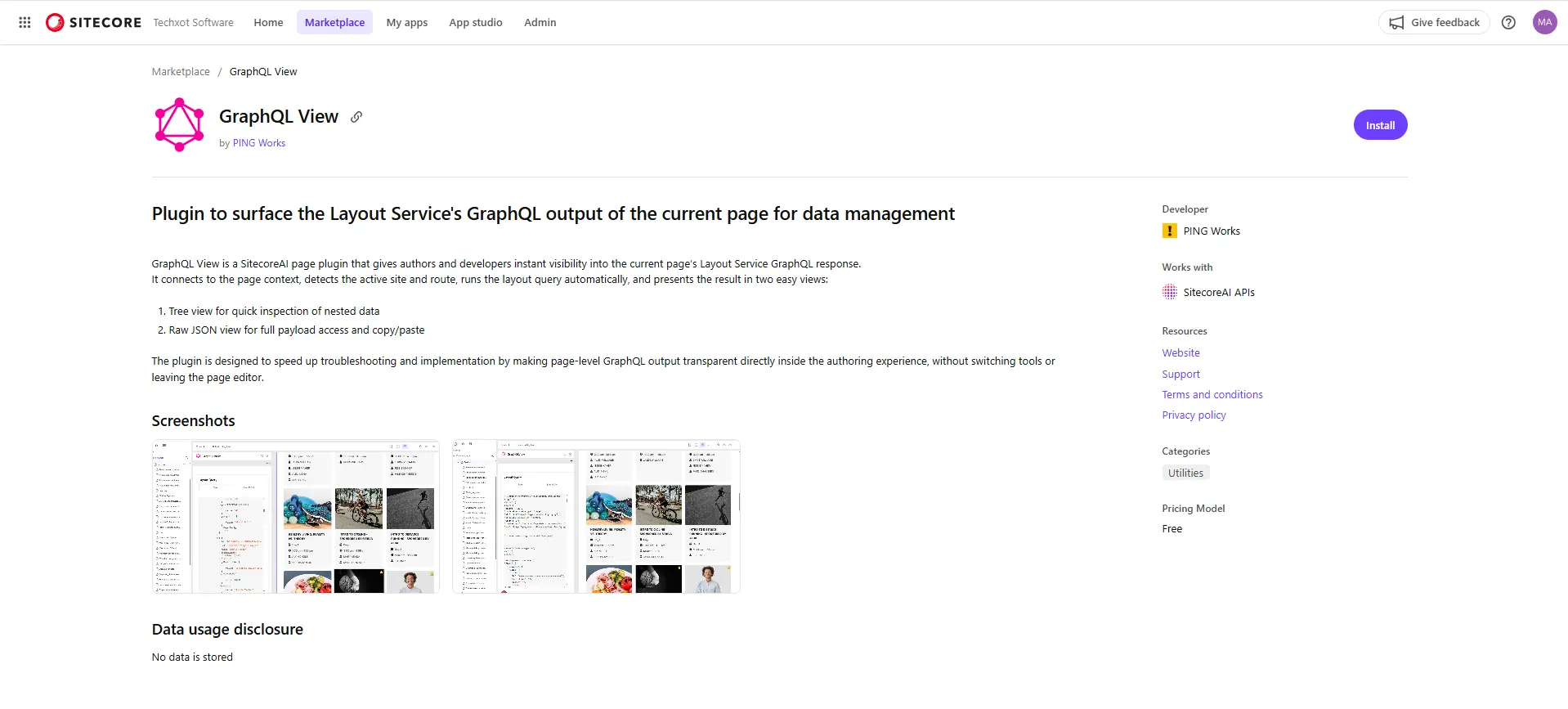
Task: Open the Website resource link
Action: (1181, 353)
